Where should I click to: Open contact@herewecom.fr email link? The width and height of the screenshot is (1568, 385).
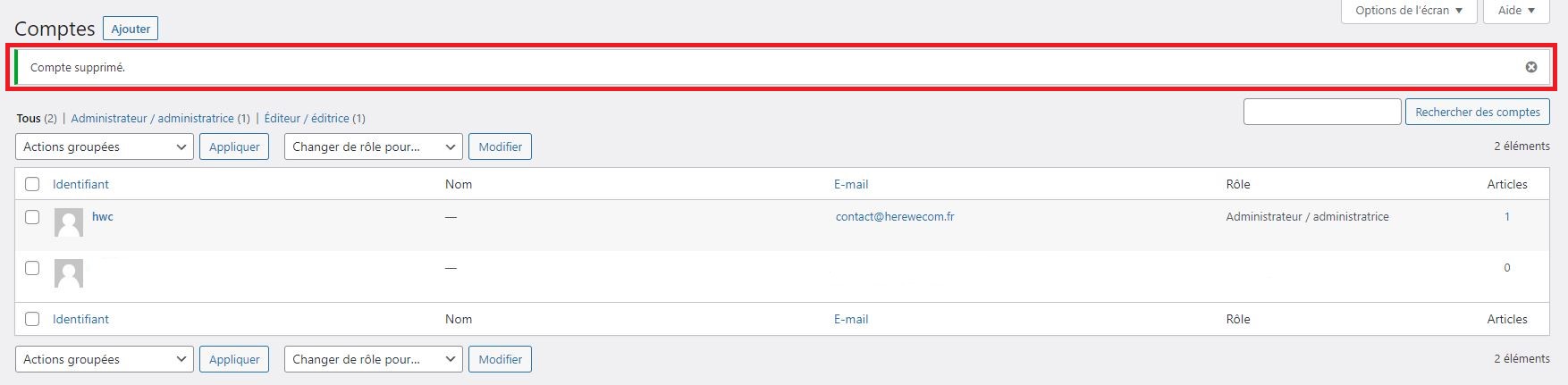click(895, 216)
